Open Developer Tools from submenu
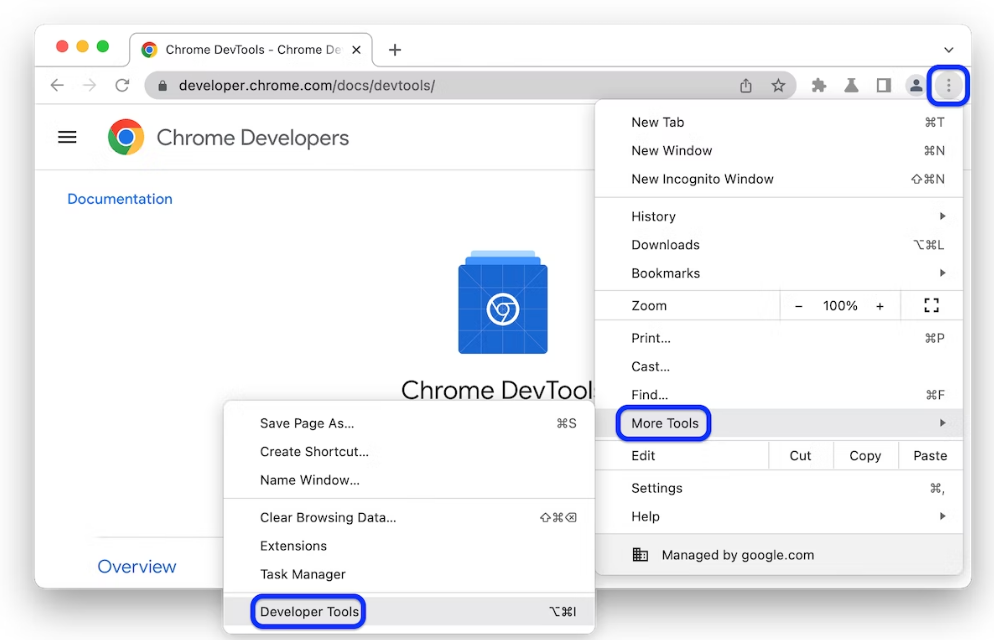The width and height of the screenshot is (994, 640). pos(409,611)
